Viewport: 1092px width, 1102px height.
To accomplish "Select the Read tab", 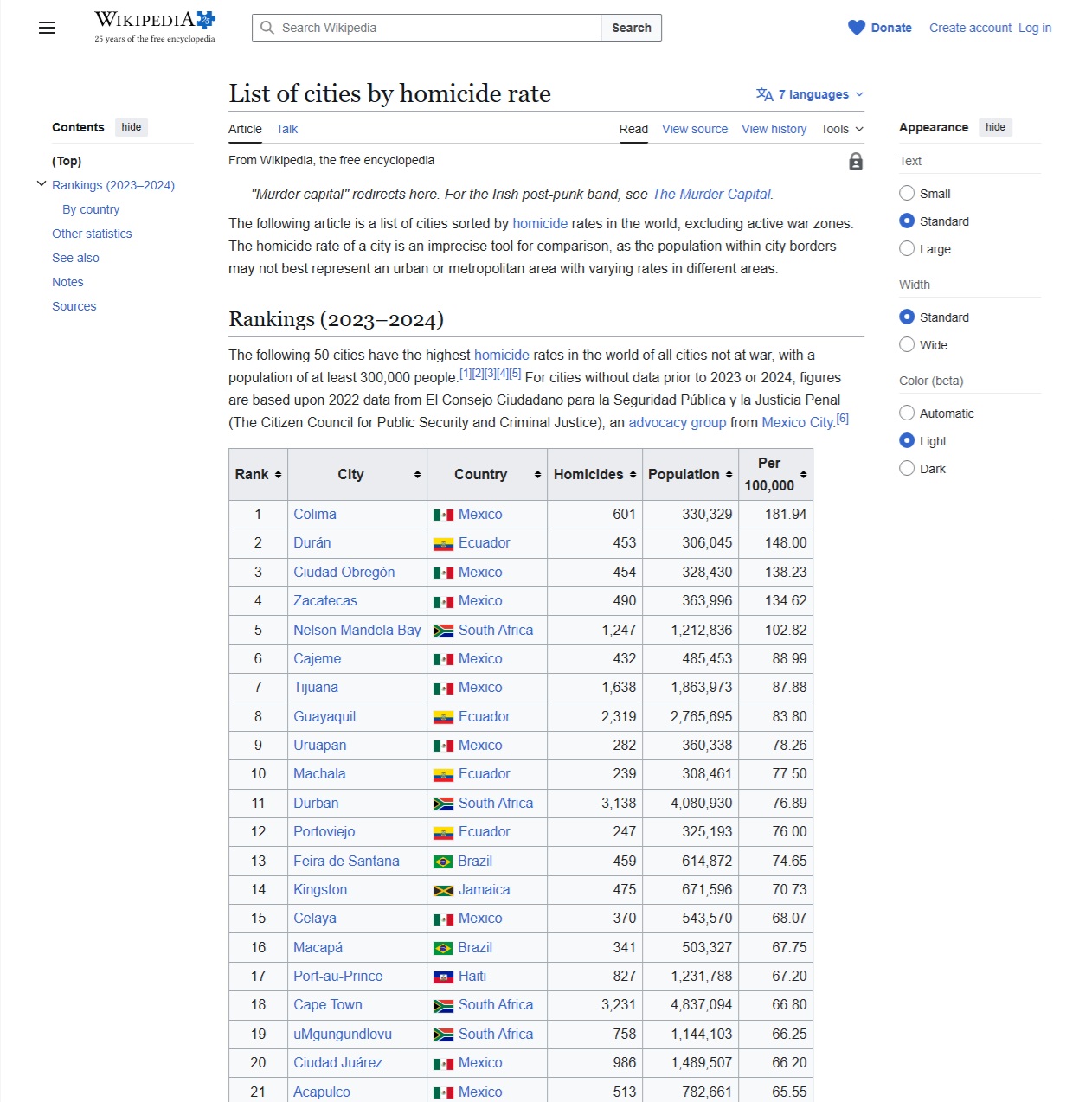I will [x=633, y=129].
